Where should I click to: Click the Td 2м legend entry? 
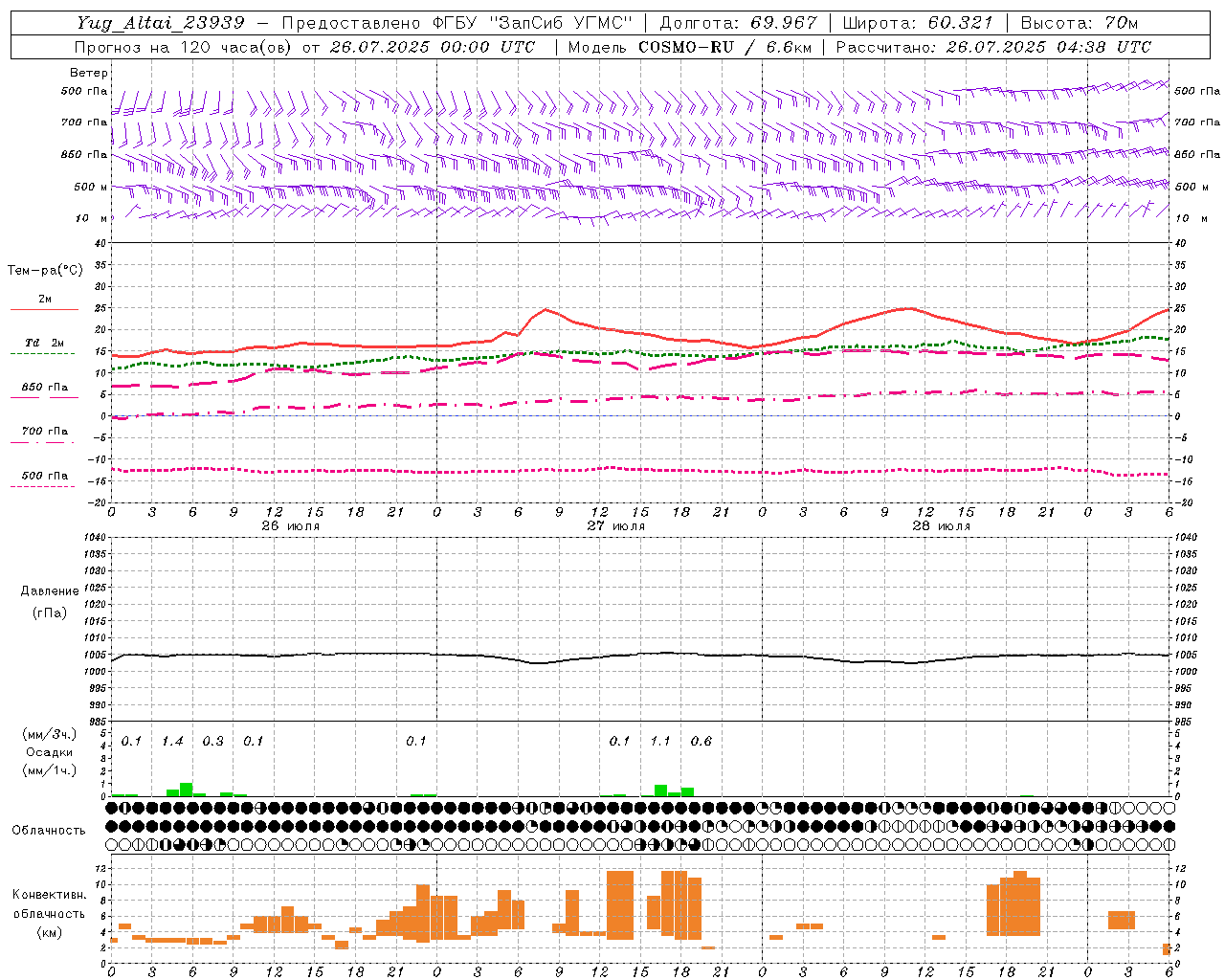click(45, 343)
